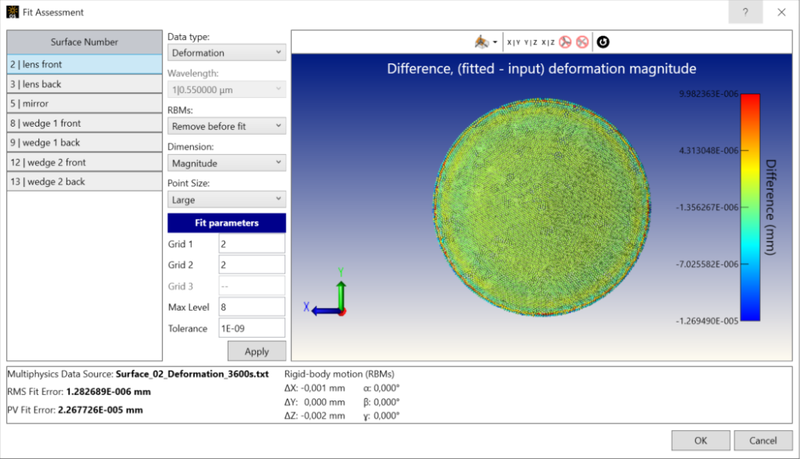Open the Dimension dropdown
This screenshot has width=800, height=459.
pos(226,162)
